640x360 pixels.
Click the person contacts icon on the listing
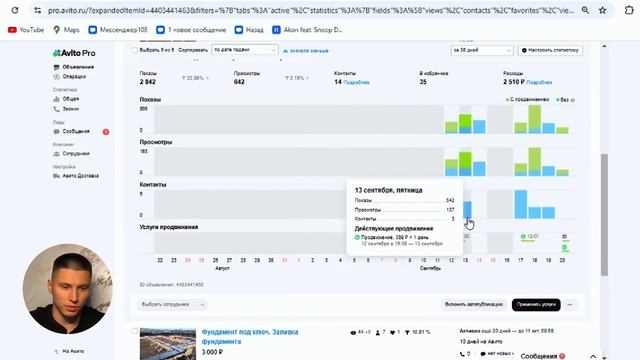(x=378, y=333)
